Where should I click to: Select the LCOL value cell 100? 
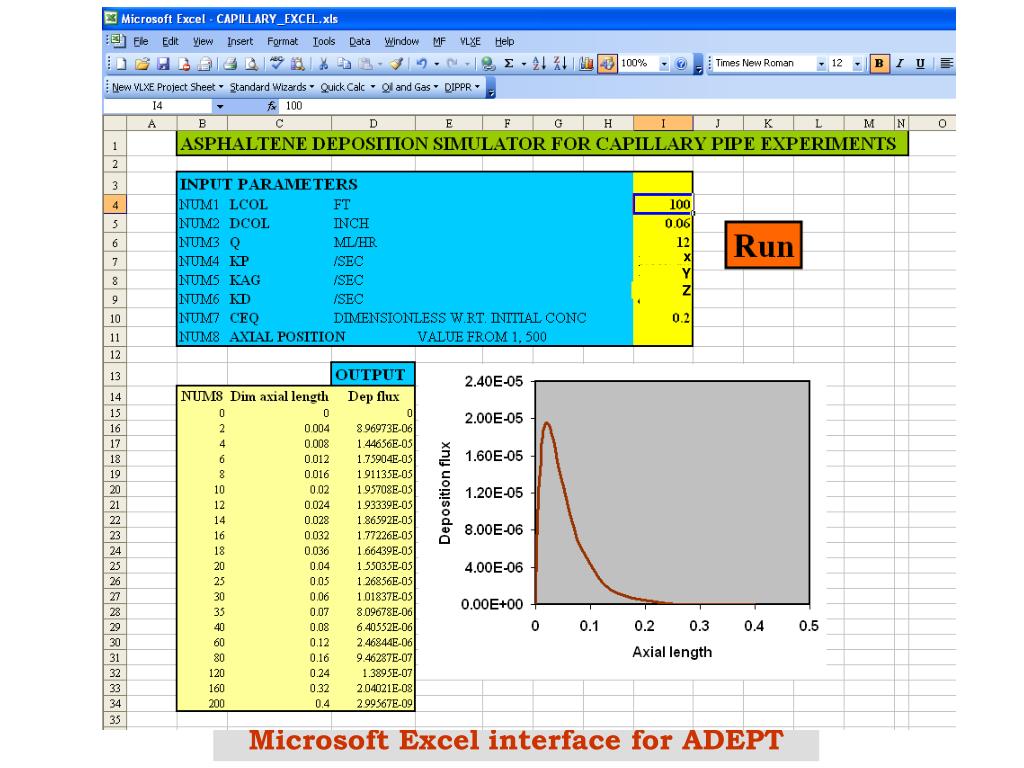[663, 204]
